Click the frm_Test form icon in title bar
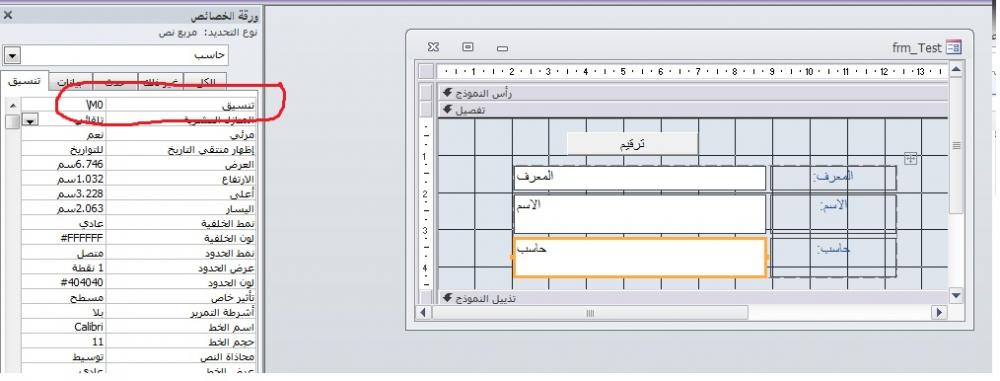The width and height of the screenshot is (1000, 381). click(953, 47)
